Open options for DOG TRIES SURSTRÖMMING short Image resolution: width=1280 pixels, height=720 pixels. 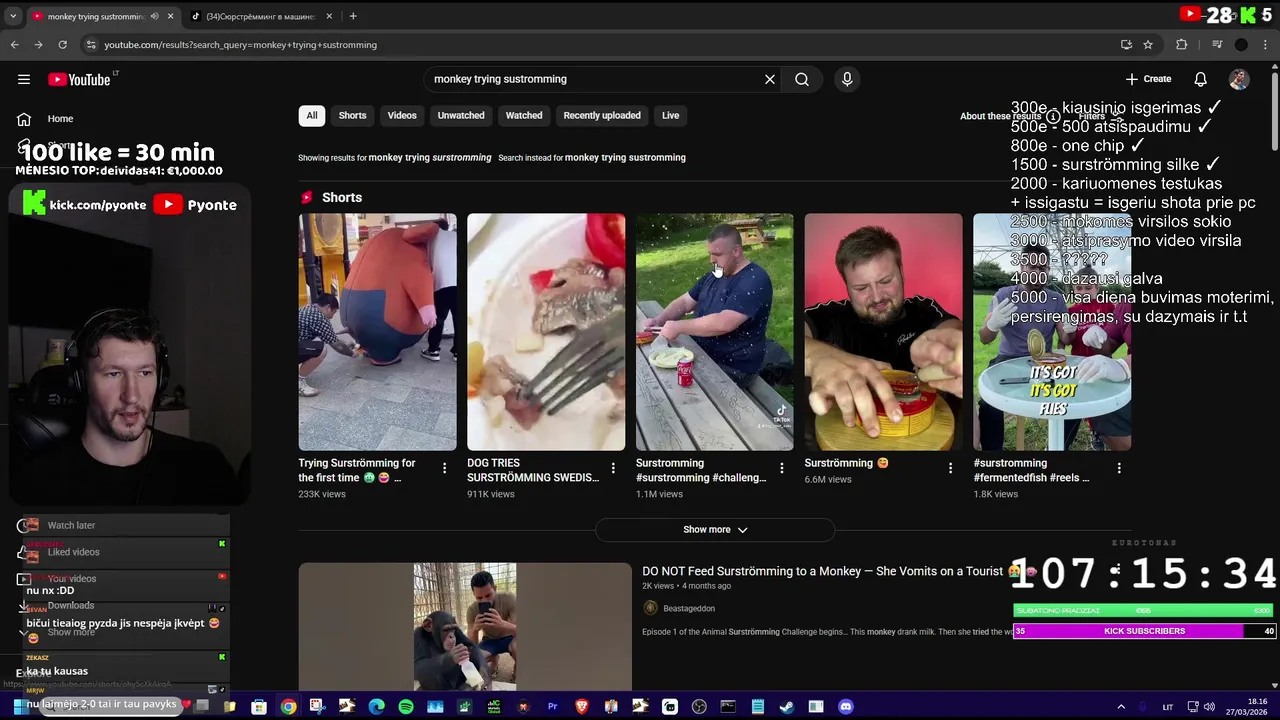click(613, 467)
